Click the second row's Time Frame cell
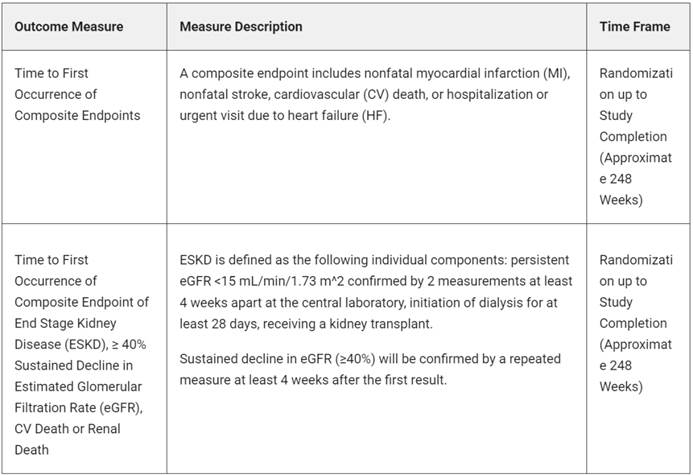693x475 pixels. point(636,323)
